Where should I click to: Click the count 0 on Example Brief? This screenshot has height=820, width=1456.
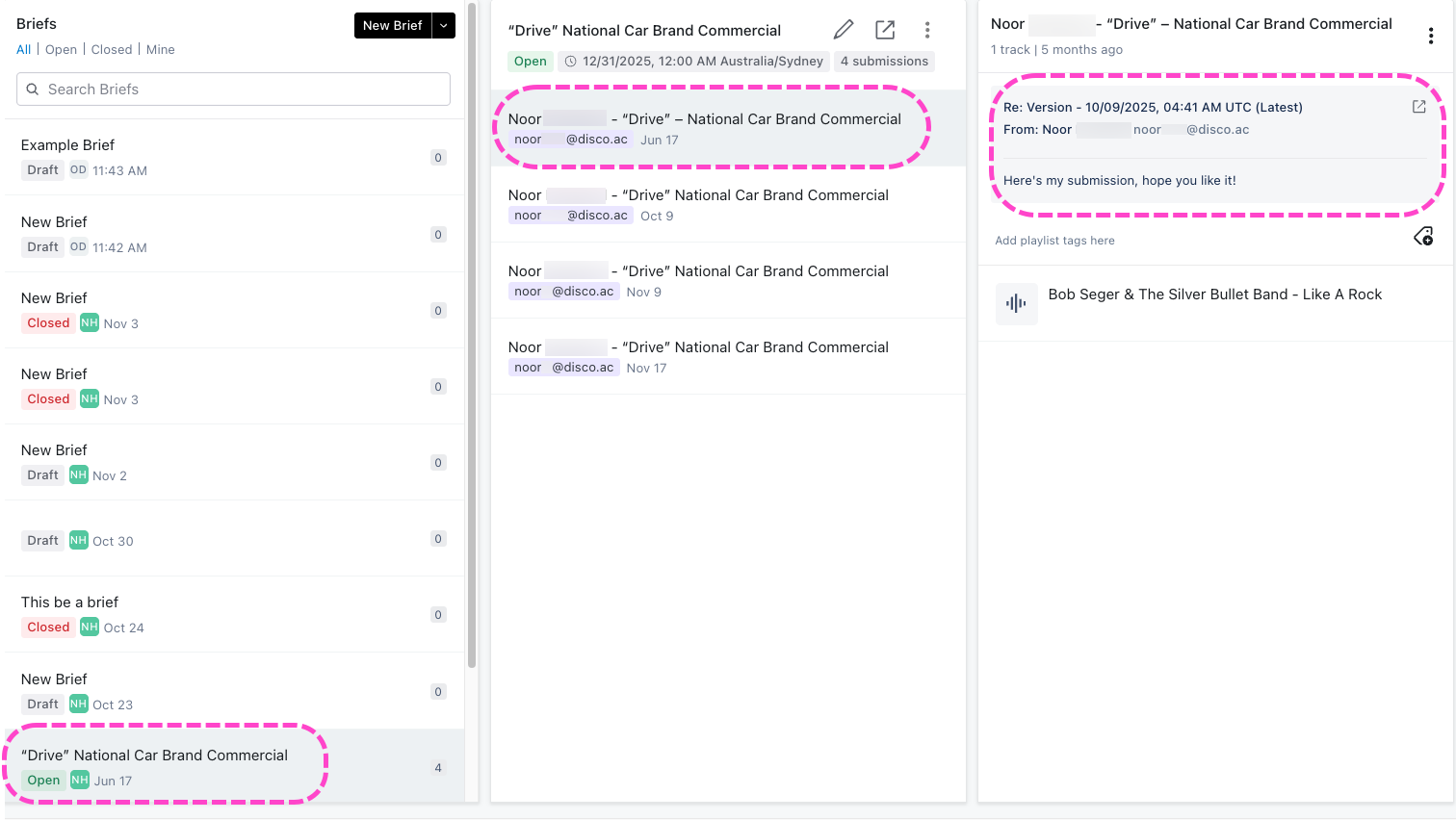point(438,158)
